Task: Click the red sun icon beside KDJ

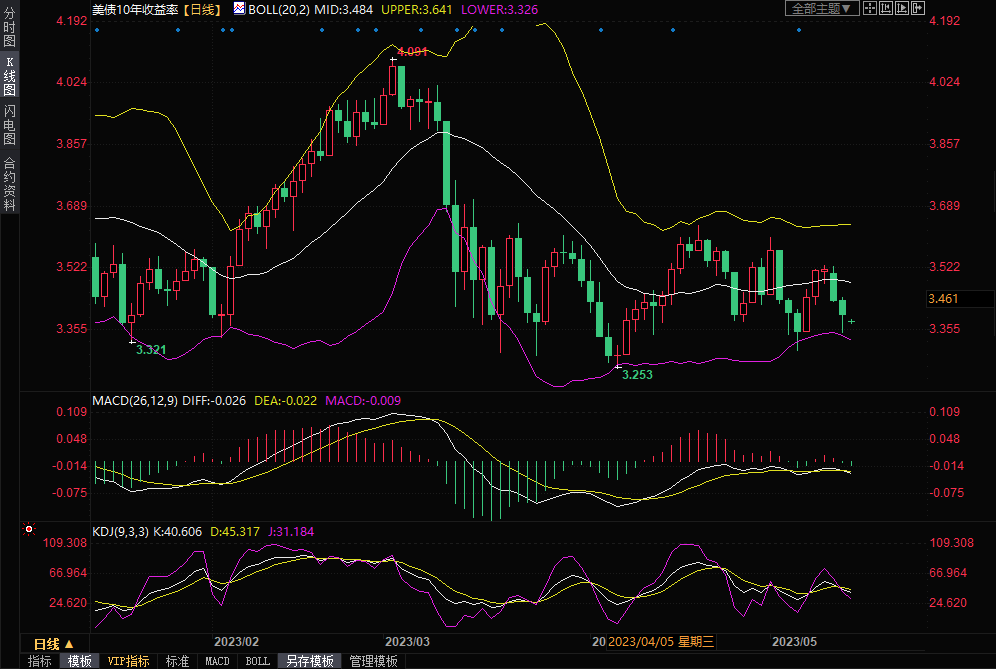Action: (x=29, y=529)
